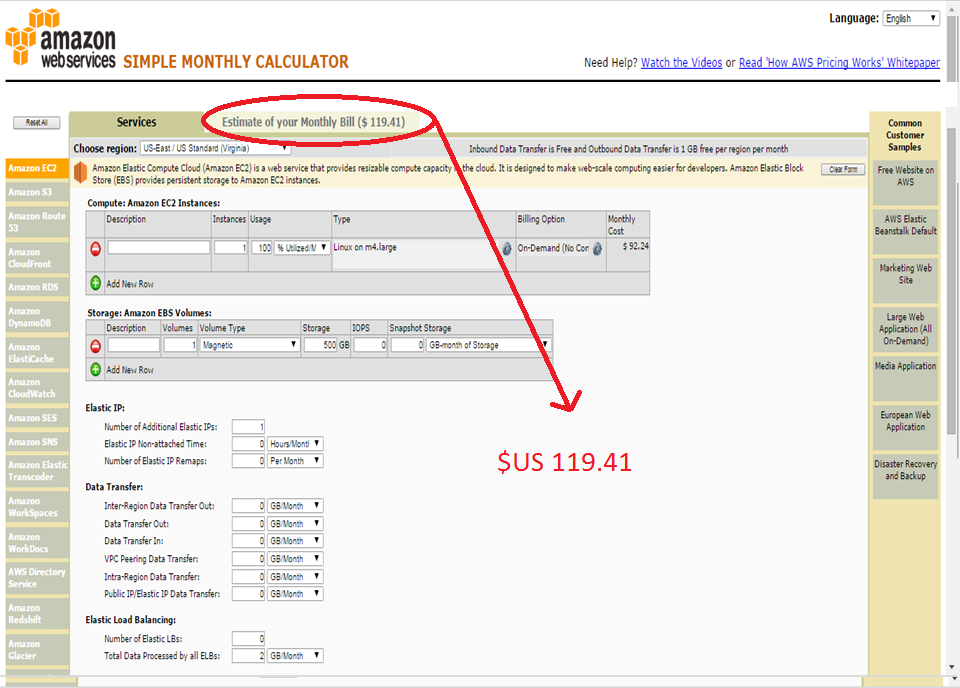This screenshot has height=688, width=960.
Task: Load Large Web Application (All On-Demand) sample
Action: point(906,330)
